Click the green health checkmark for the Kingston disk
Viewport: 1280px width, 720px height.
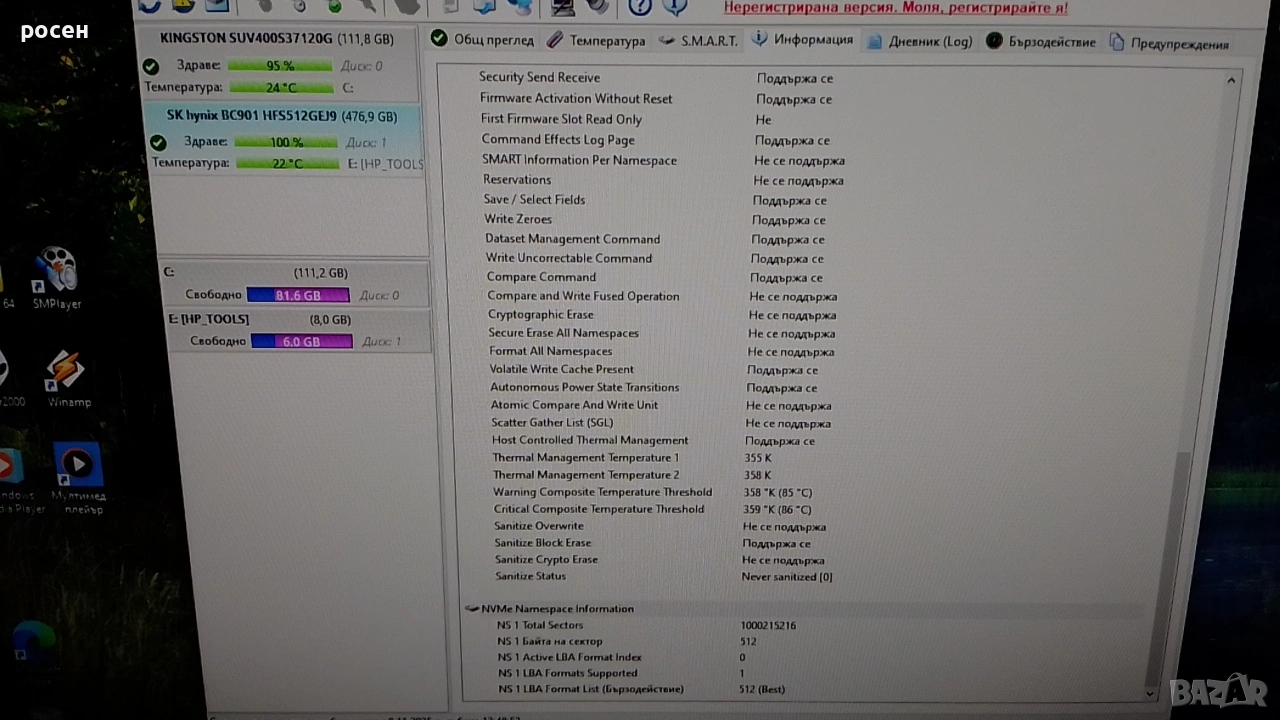coord(151,67)
